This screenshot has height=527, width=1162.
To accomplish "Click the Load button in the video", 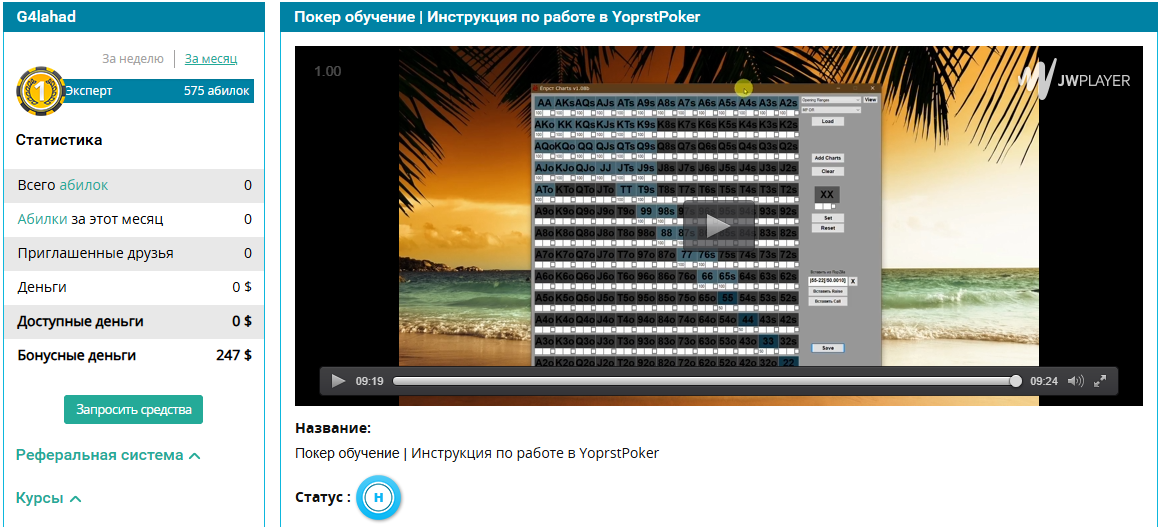I will pyautogui.click(x=828, y=121).
